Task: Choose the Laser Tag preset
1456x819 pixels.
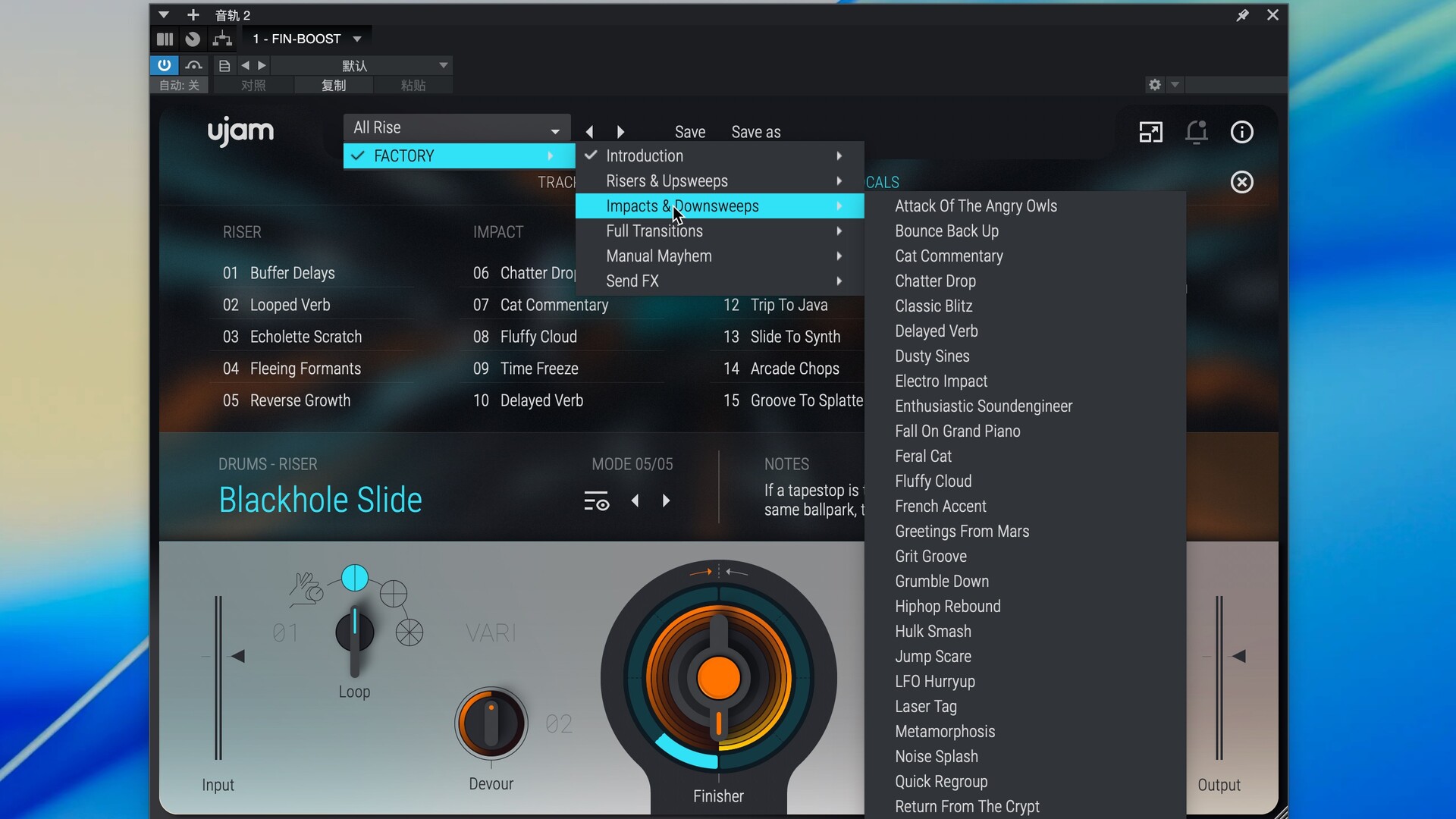Action: 1025,707
